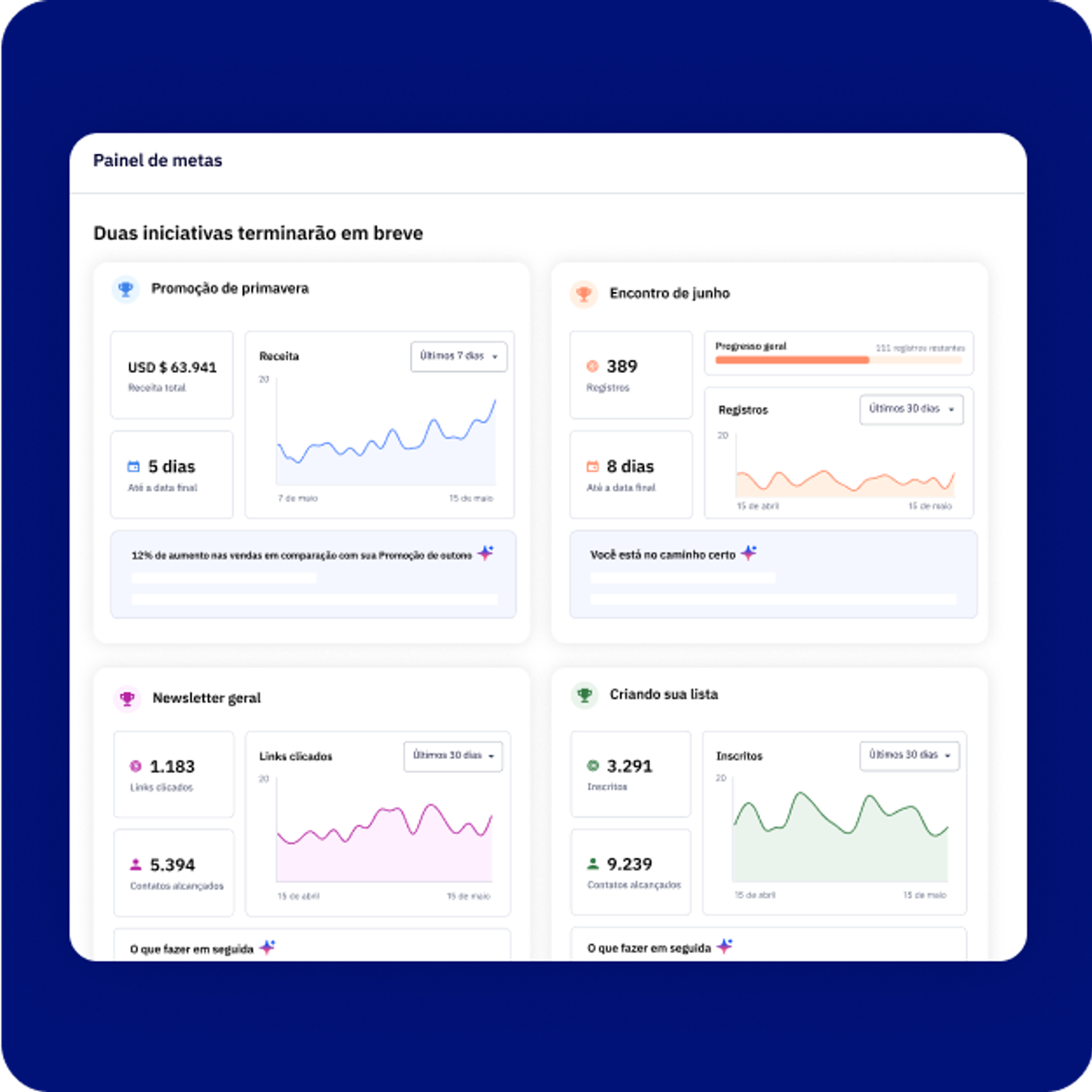This screenshot has height=1092, width=1092.
Task: Click the blue calendar icon beside 5 dias
Action: click(133, 466)
